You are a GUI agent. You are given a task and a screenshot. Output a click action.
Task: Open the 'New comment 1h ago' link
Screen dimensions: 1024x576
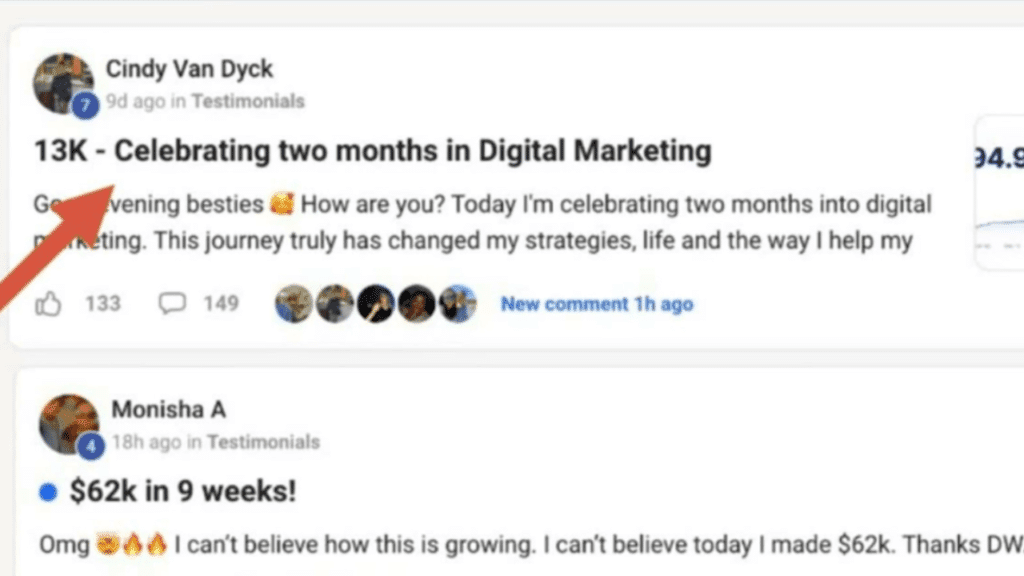[x=597, y=303]
